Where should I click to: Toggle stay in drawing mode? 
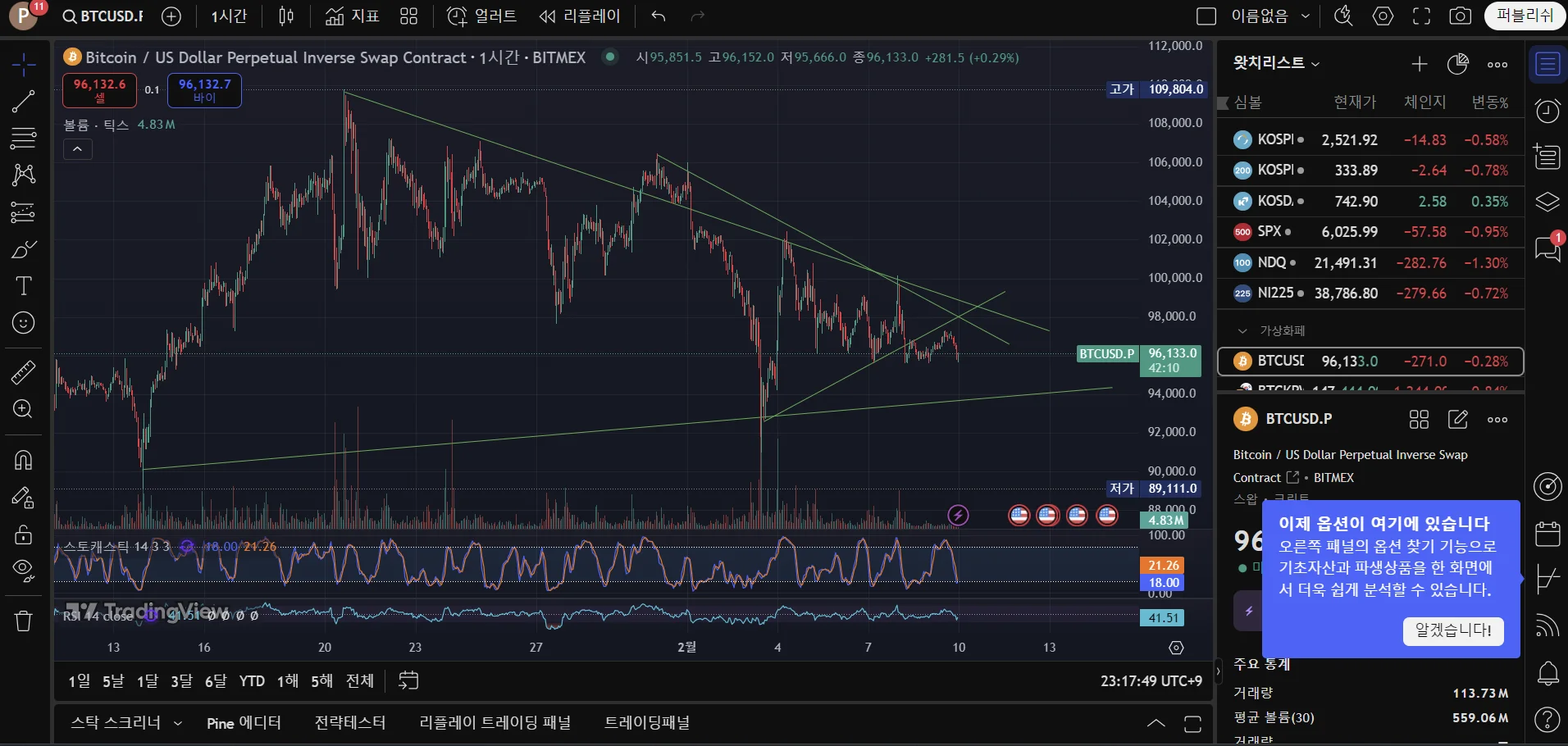tap(24, 497)
